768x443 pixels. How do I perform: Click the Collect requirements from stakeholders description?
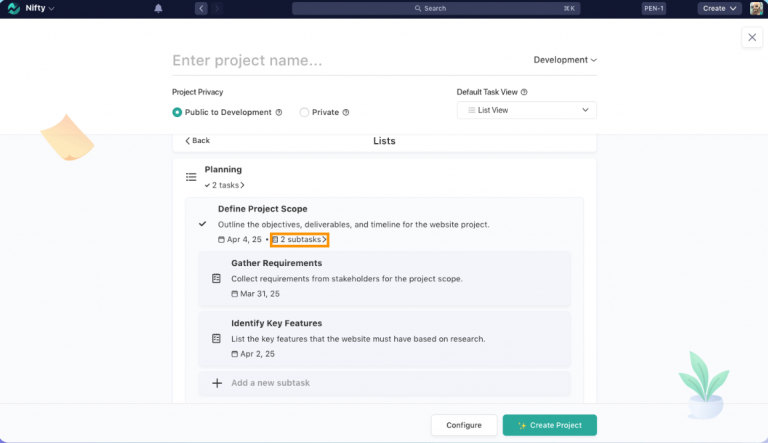[x=347, y=279]
